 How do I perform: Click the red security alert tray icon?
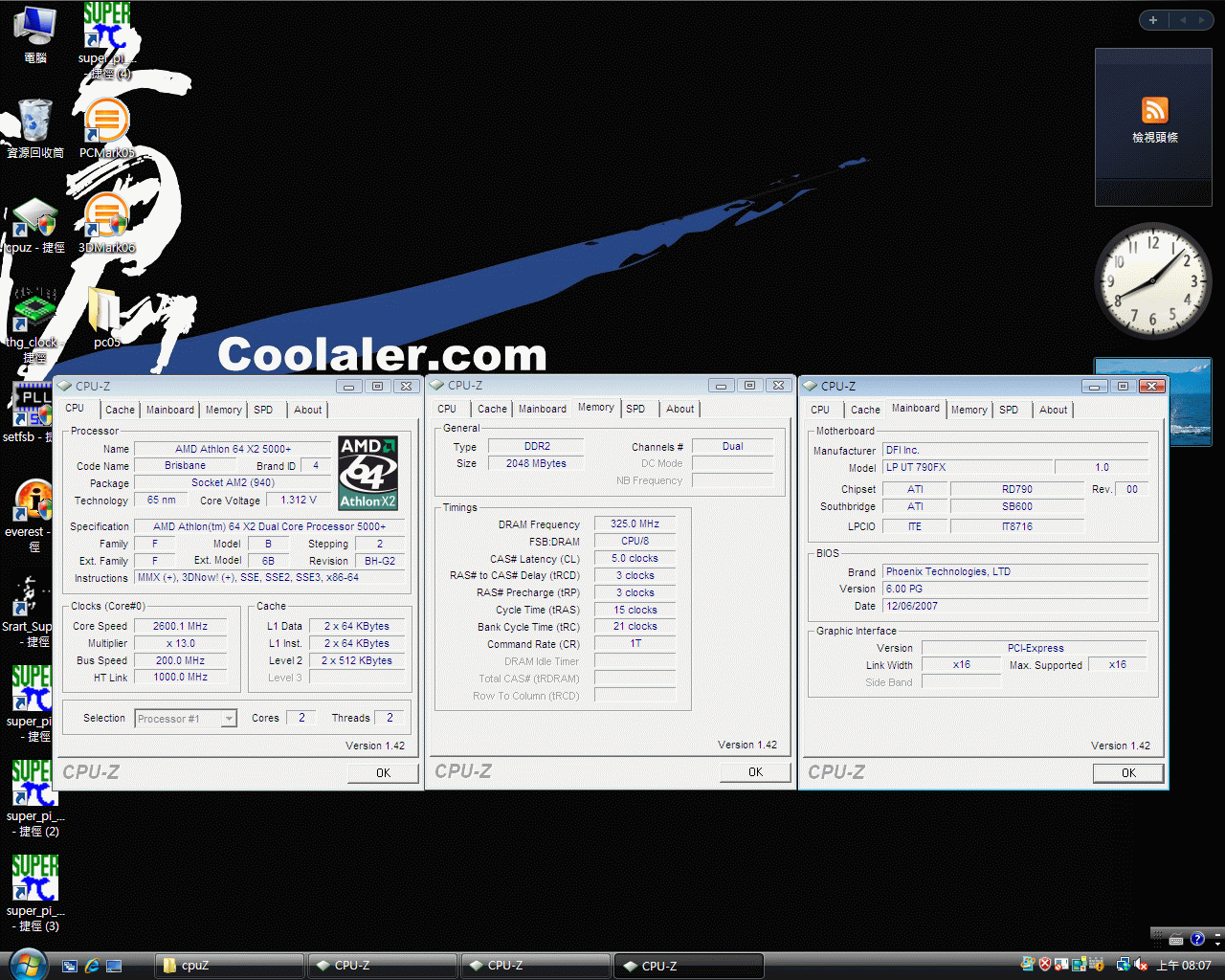pos(1046,965)
